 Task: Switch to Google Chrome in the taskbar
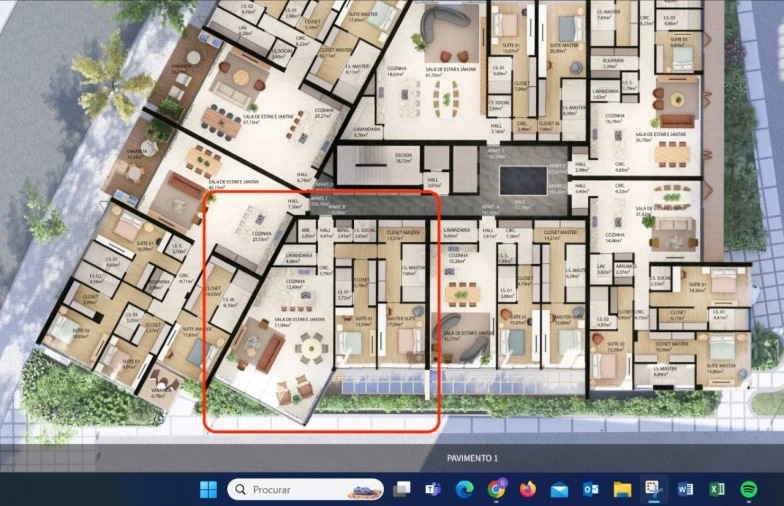[x=496, y=489]
